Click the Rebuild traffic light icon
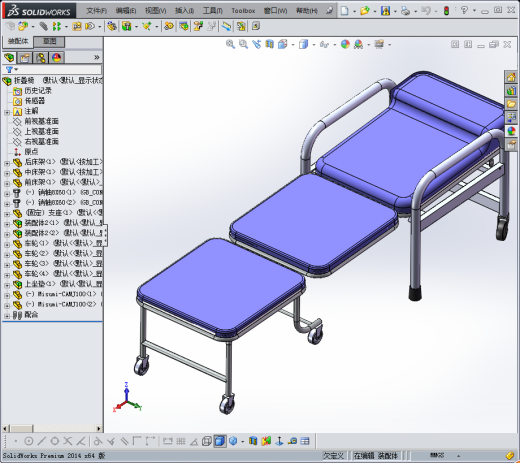Screen dimensions: 520x463 (x=446, y=11)
